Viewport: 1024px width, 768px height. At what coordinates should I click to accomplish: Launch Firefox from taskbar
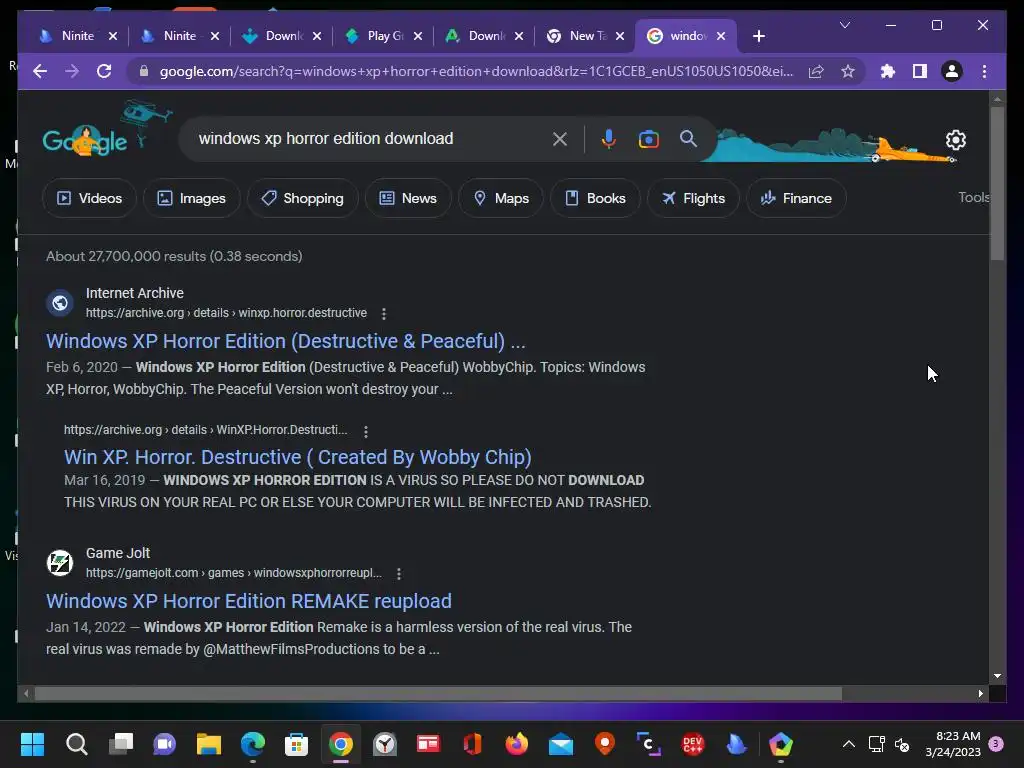(x=517, y=744)
